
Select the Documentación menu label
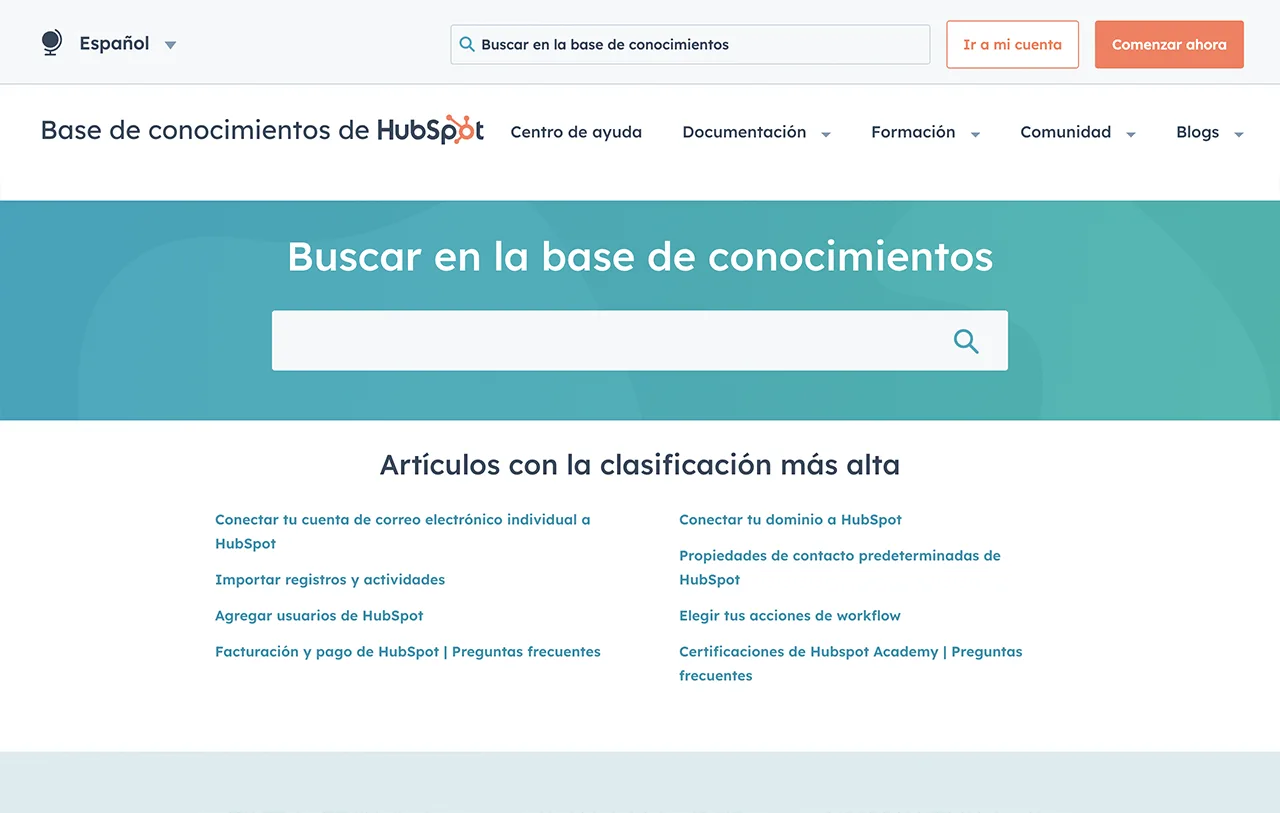(744, 132)
